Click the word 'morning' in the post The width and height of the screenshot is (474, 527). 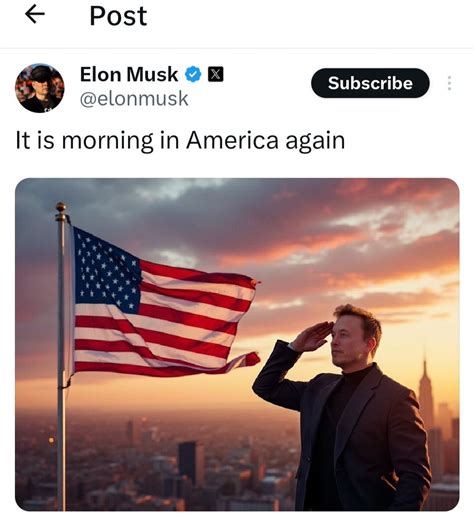[108, 141]
